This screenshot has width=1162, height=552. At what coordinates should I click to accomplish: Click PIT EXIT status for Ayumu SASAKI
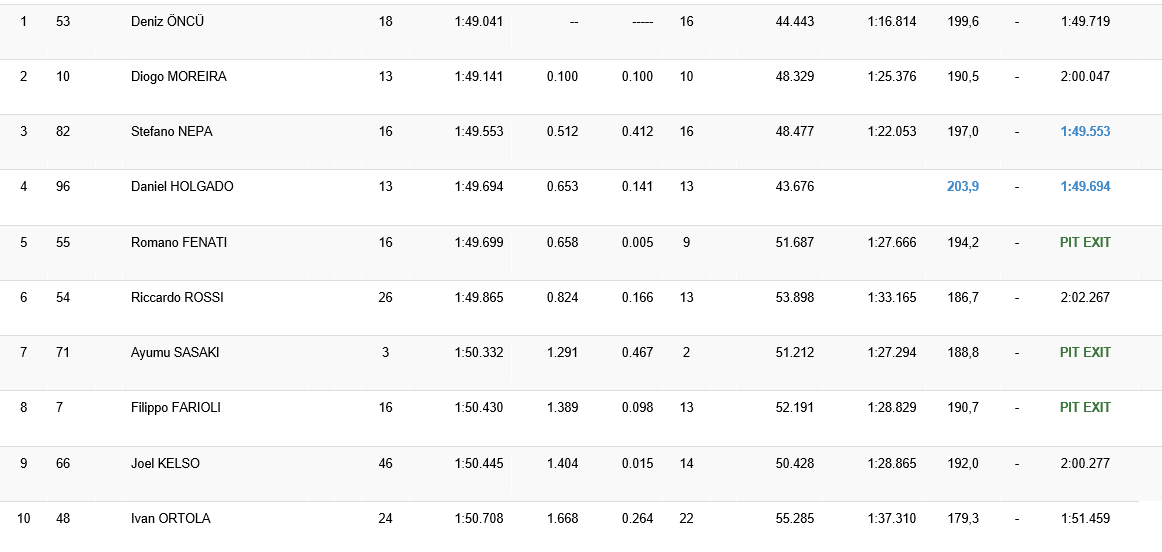click(x=1085, y=352)
